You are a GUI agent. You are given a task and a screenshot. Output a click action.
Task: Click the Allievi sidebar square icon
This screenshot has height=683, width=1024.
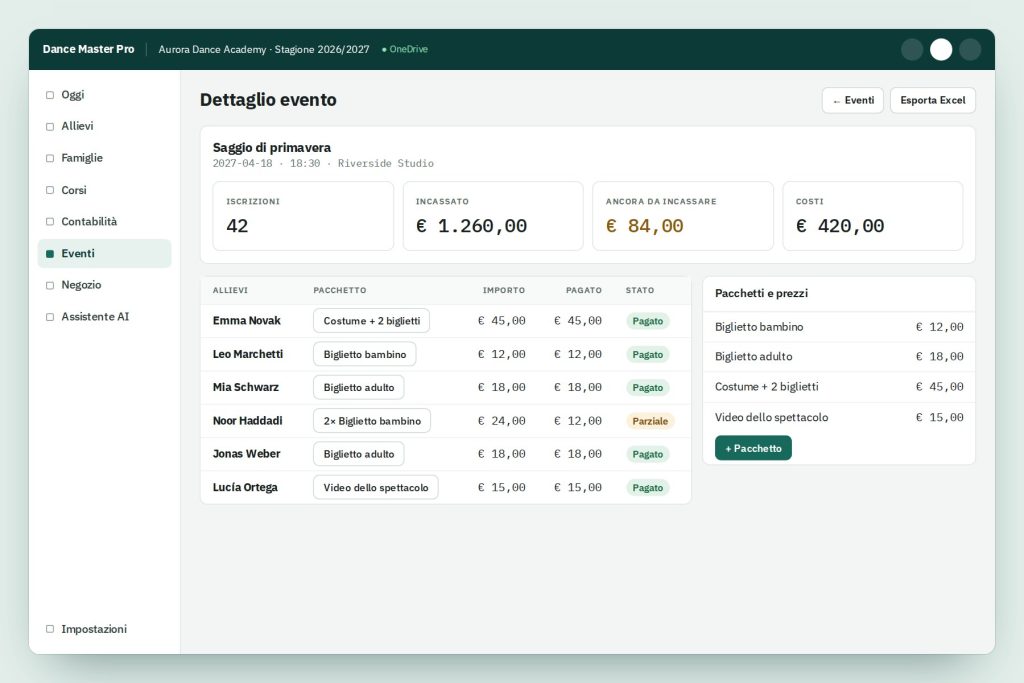coord(50,126)
